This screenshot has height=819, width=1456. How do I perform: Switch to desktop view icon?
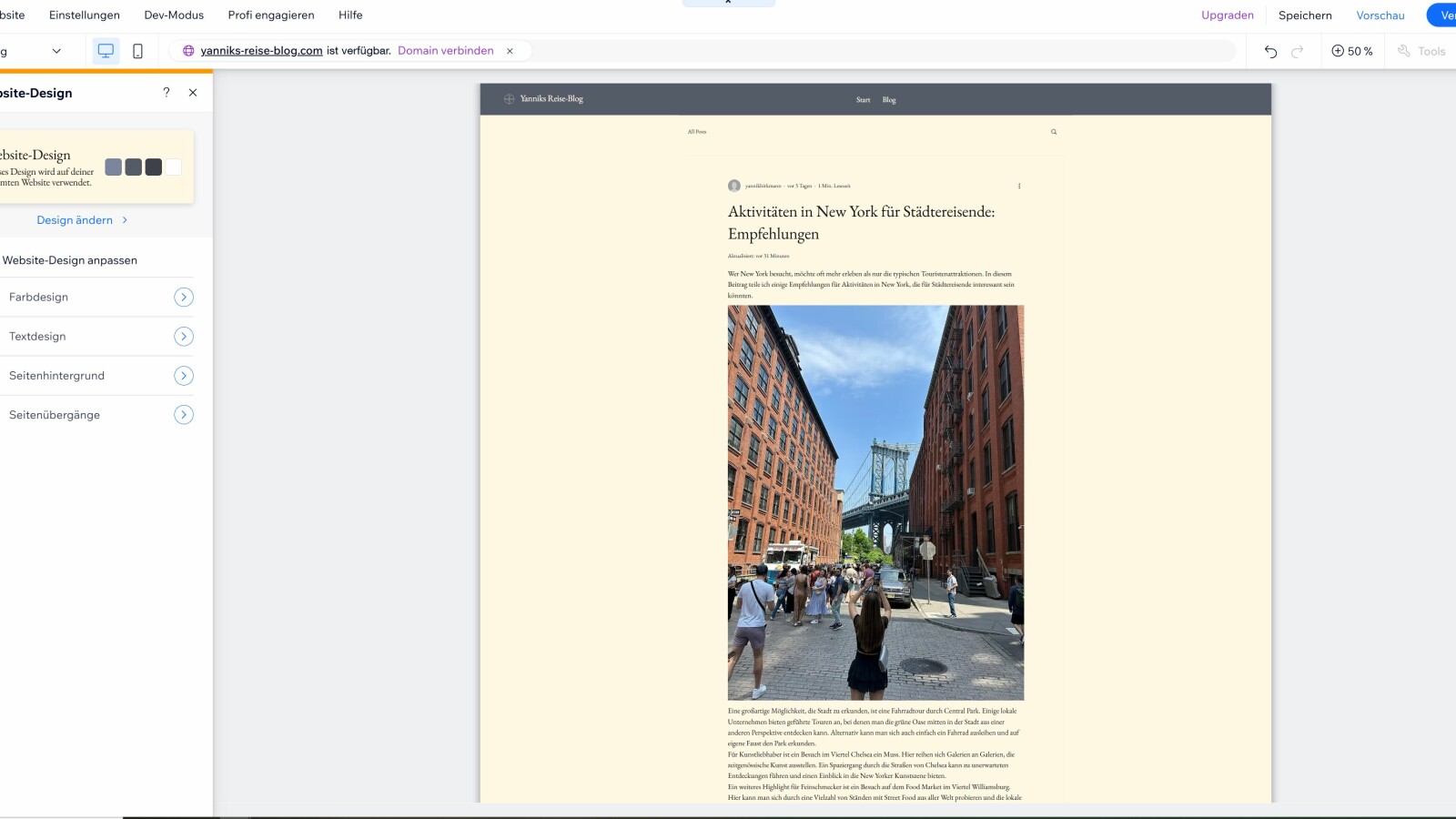coord(106,51)
